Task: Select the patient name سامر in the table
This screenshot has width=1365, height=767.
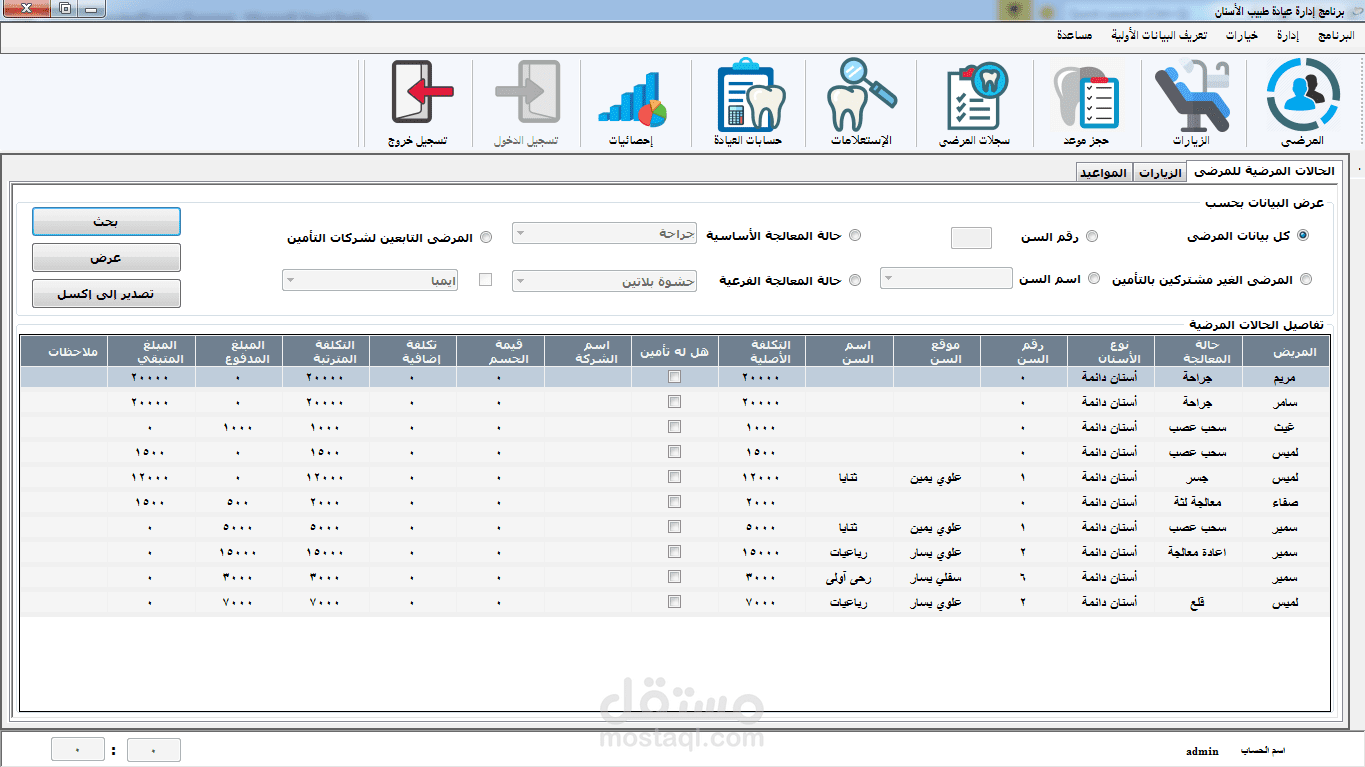Action: pos(1286,402)
